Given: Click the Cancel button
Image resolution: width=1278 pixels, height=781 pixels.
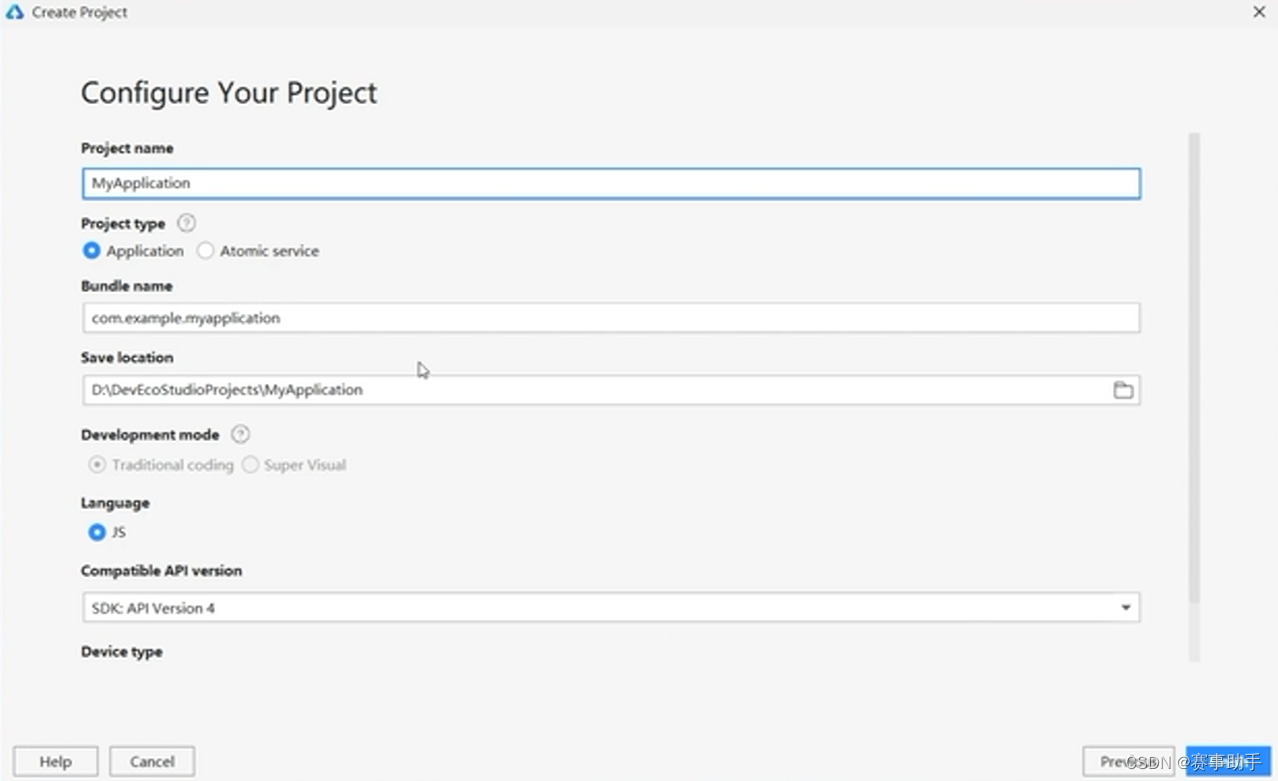Looking at the screenshot, I should tap(152, 761).
